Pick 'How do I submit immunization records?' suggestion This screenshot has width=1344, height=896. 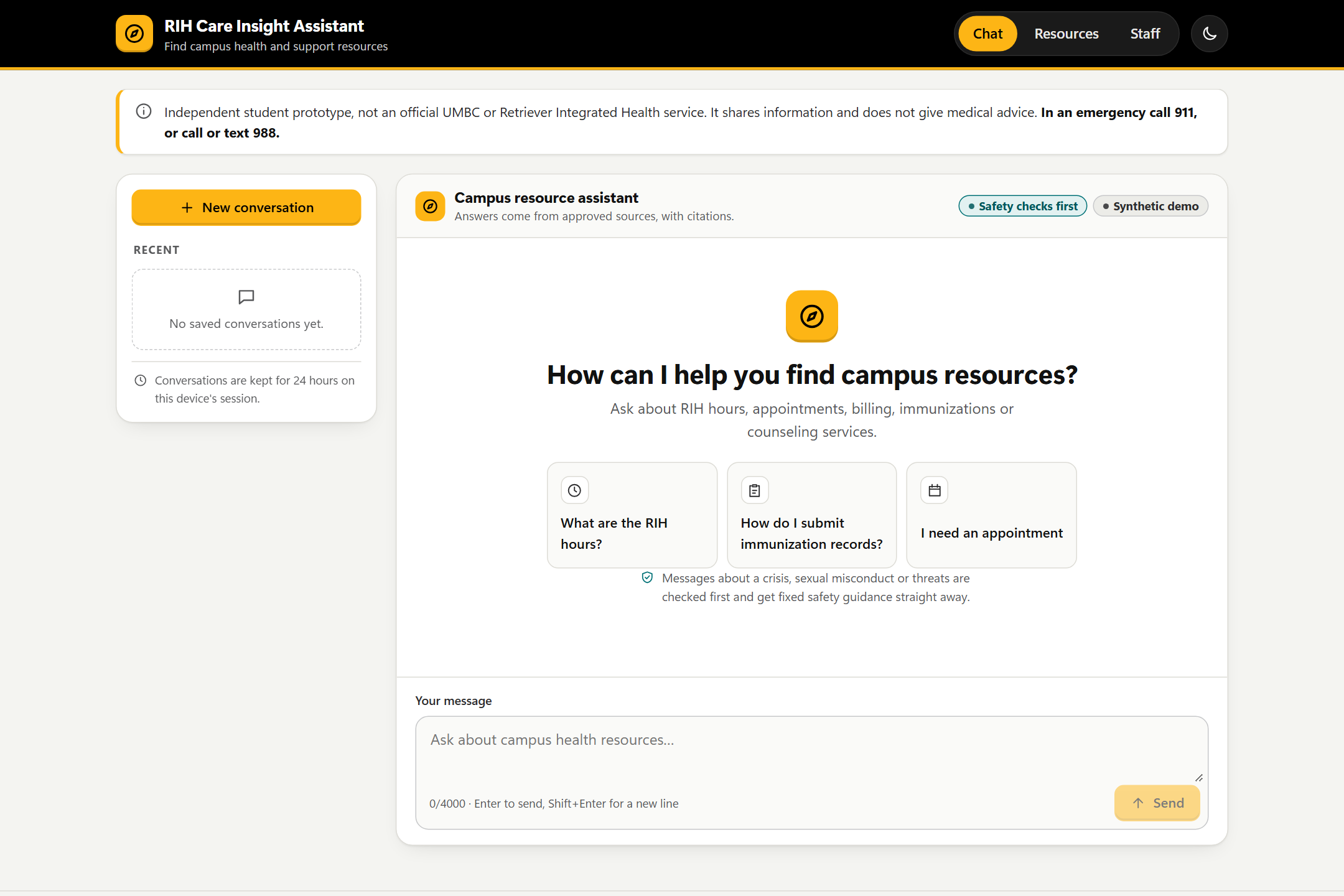811,515
